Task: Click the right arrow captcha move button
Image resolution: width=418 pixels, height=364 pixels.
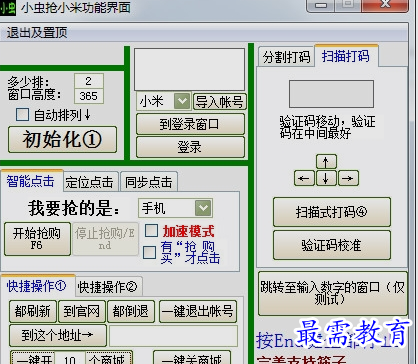Action: point(348,178)
